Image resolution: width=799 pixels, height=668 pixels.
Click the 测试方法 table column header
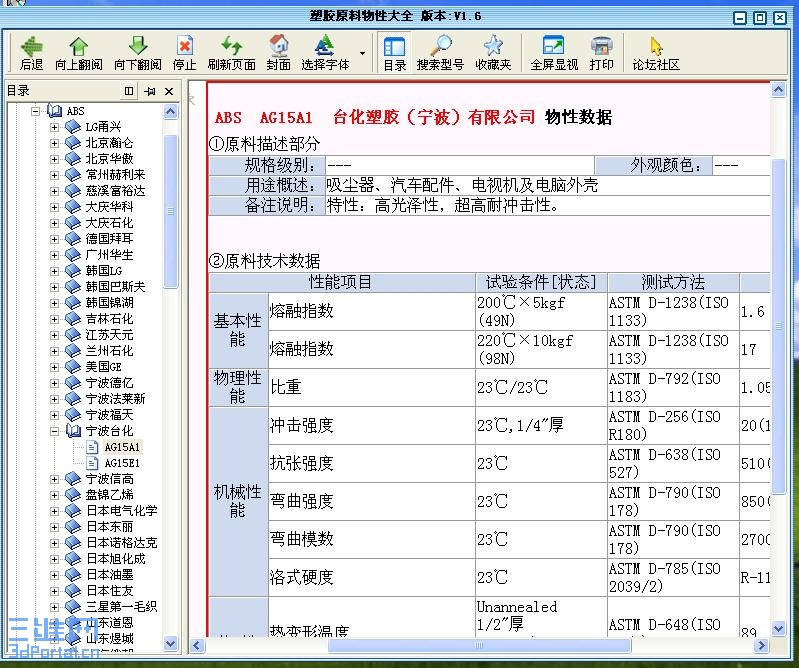pyautogui.click(x=673, y=282)
